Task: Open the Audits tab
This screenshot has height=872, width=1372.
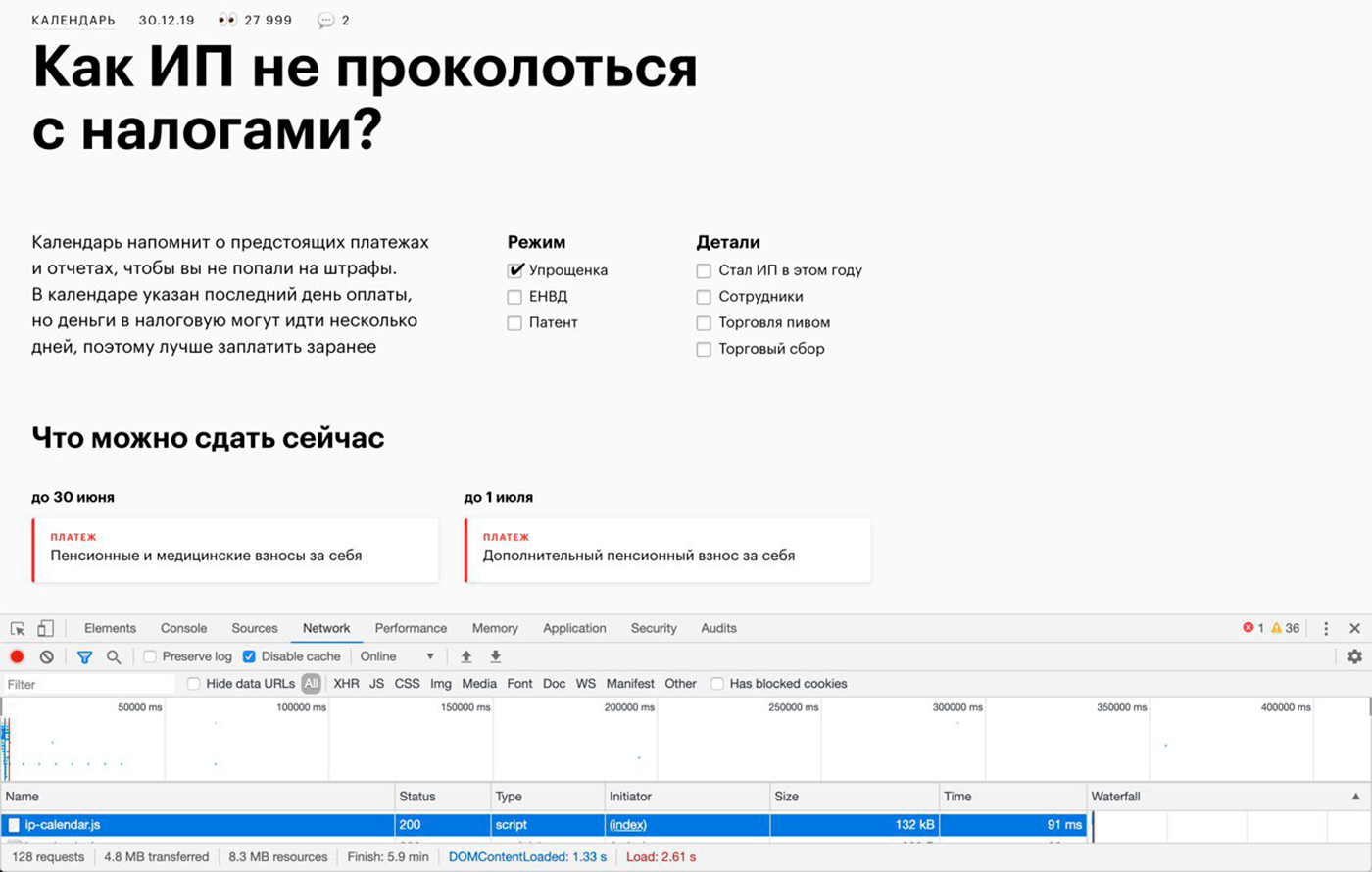Action: [x=718, y=629]
